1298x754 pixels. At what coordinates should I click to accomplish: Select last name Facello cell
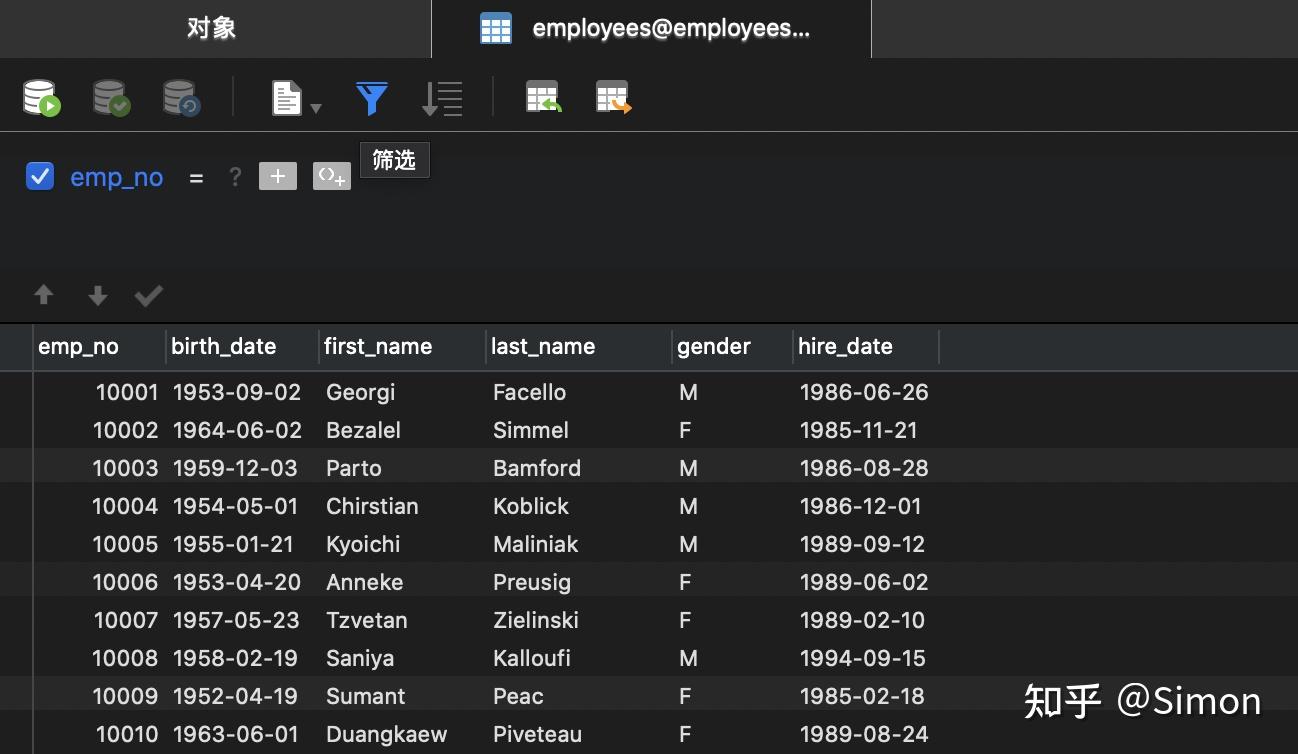(579, 392)
